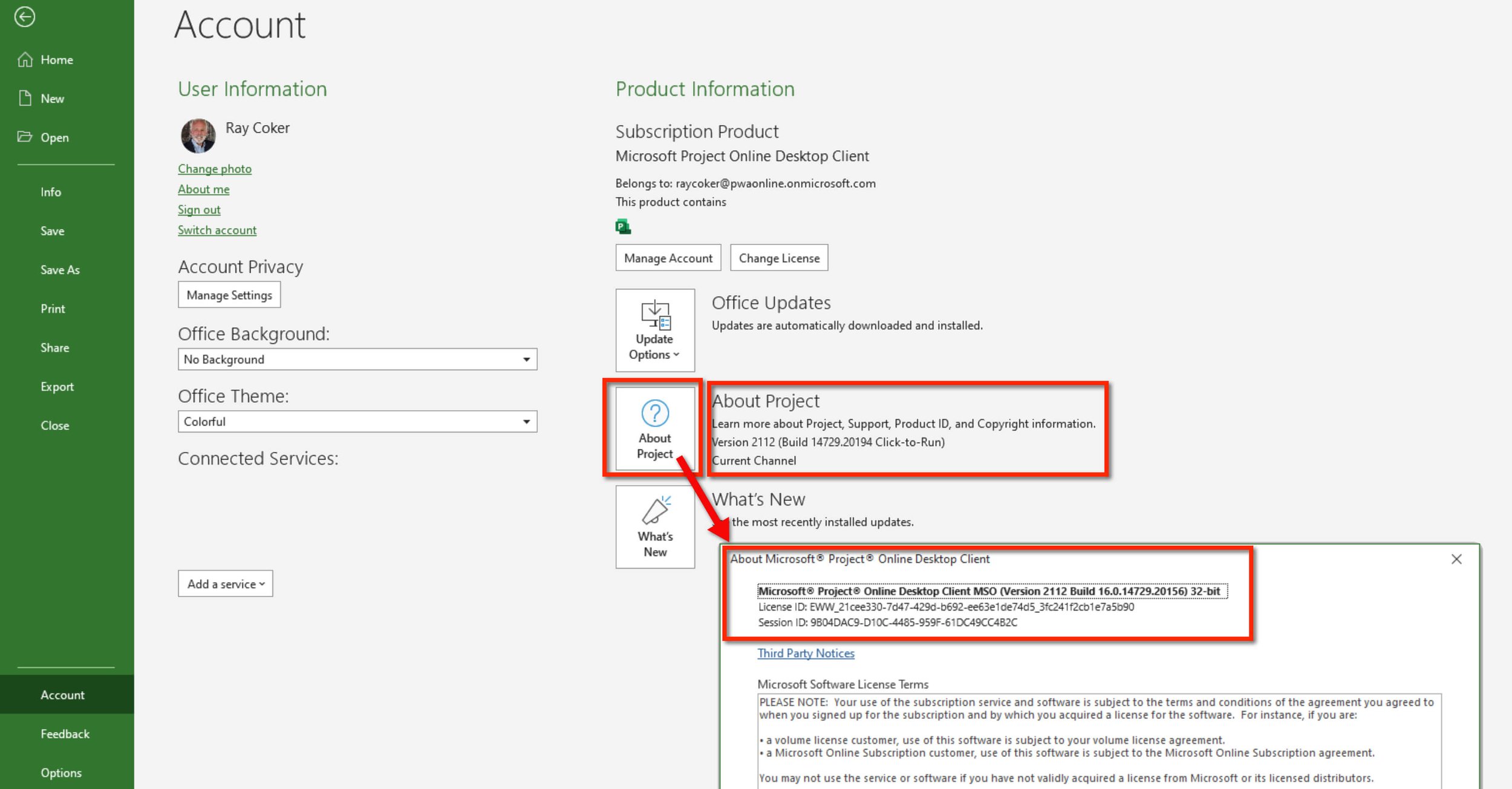Open the Export page
The height and width of the screenshot is (789, 1512).
[x=57, y=387]
